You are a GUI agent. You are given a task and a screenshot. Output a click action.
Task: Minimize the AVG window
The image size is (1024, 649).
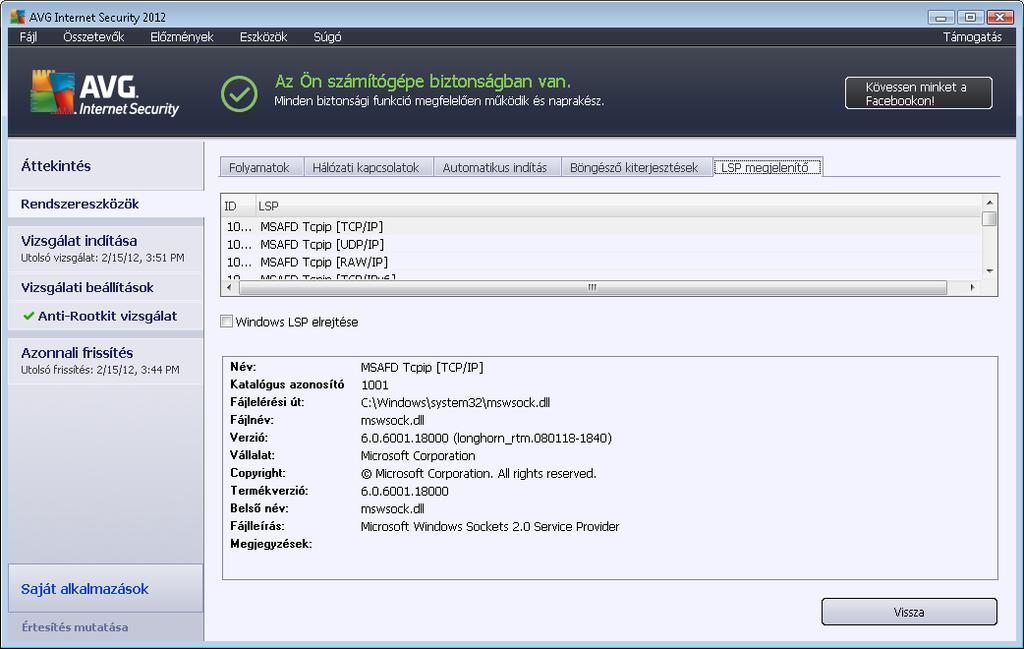coord(940,18)
